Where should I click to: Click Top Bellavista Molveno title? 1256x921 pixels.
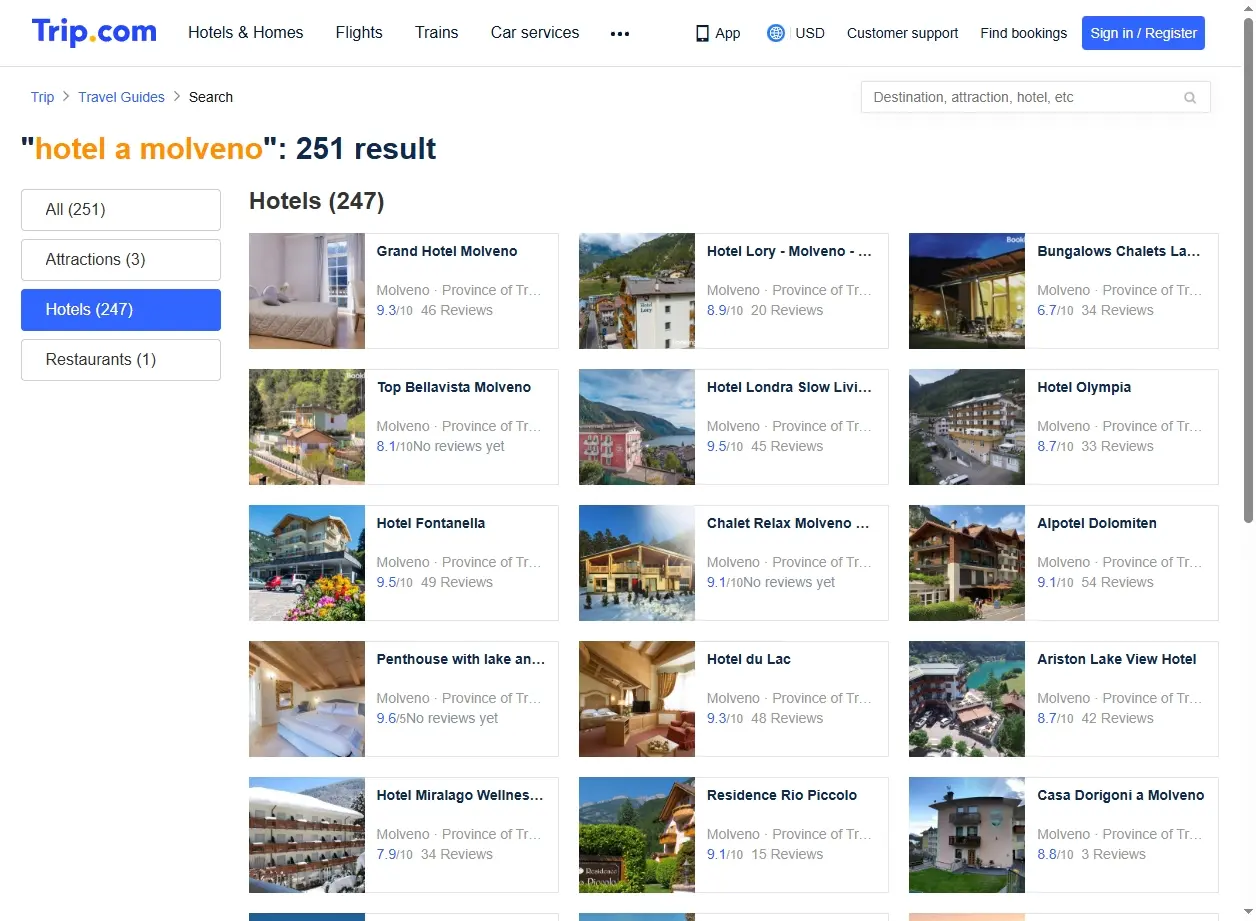(x=454, y=387)
